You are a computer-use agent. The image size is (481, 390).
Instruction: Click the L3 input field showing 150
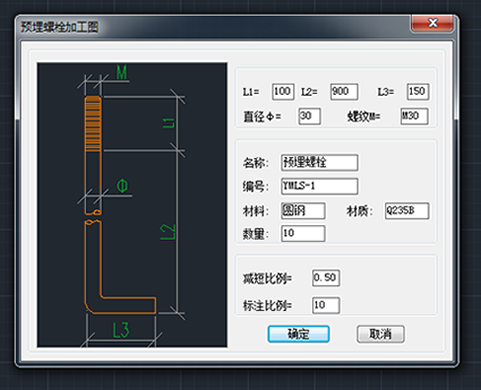(418, 92)
